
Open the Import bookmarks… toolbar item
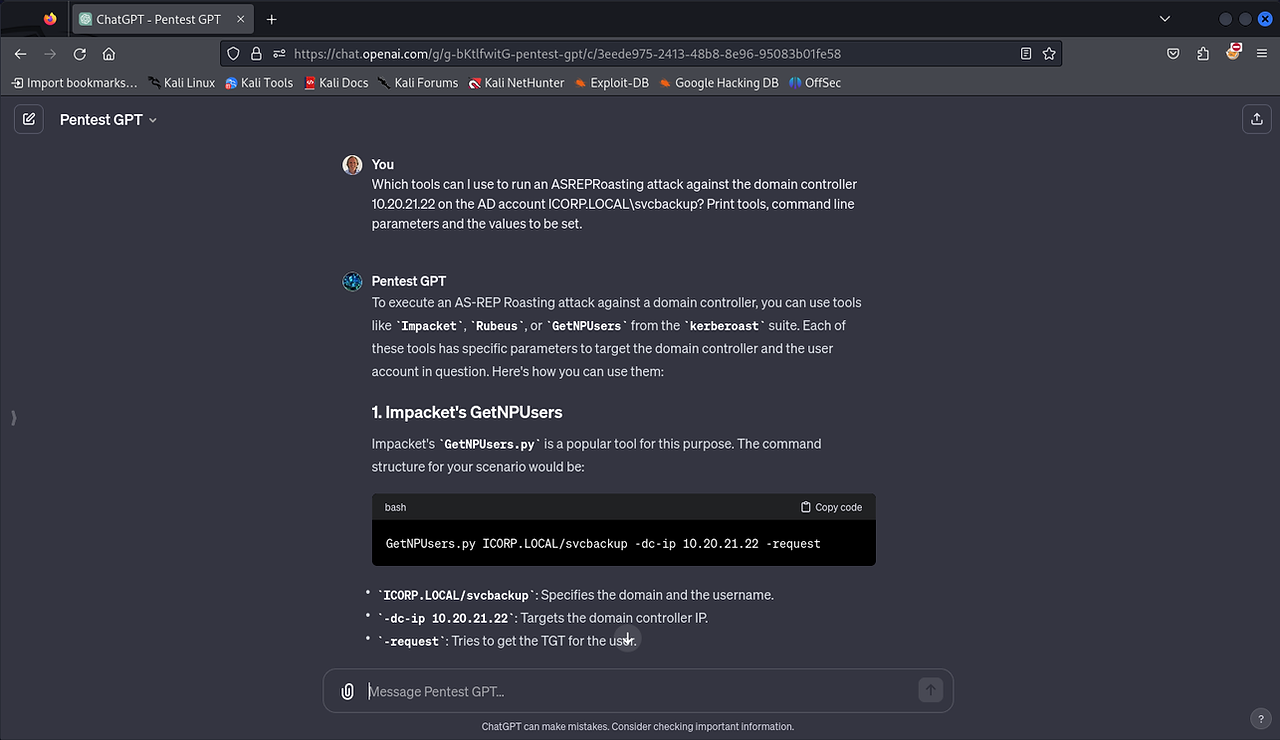[x=74, y=83]
